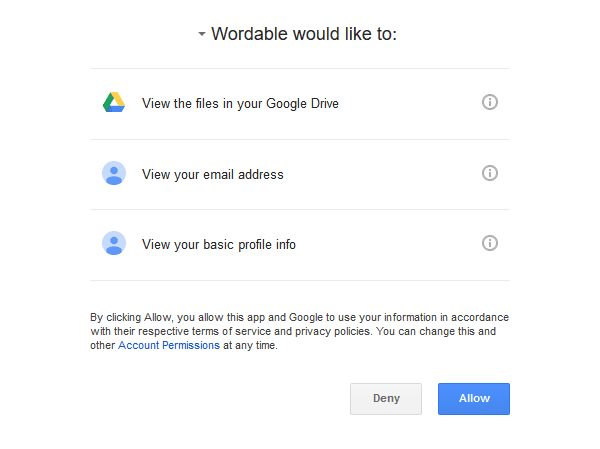The width and height of the screenshot is (600, 449).
Task: Click the avatar icon beside email address
Action: coord(114,173)
